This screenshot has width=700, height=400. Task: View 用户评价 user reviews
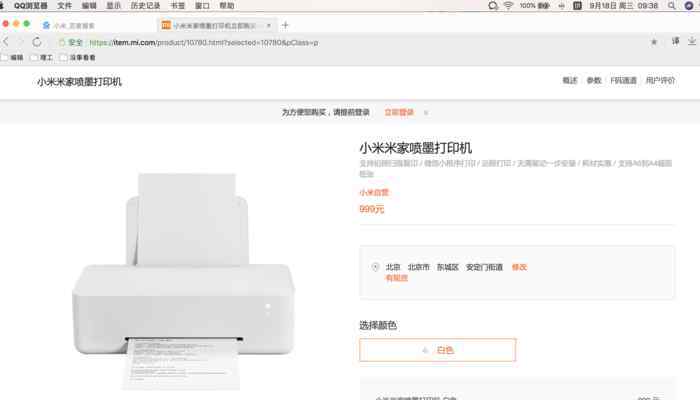pyautogui.click(x=660, y=80)
